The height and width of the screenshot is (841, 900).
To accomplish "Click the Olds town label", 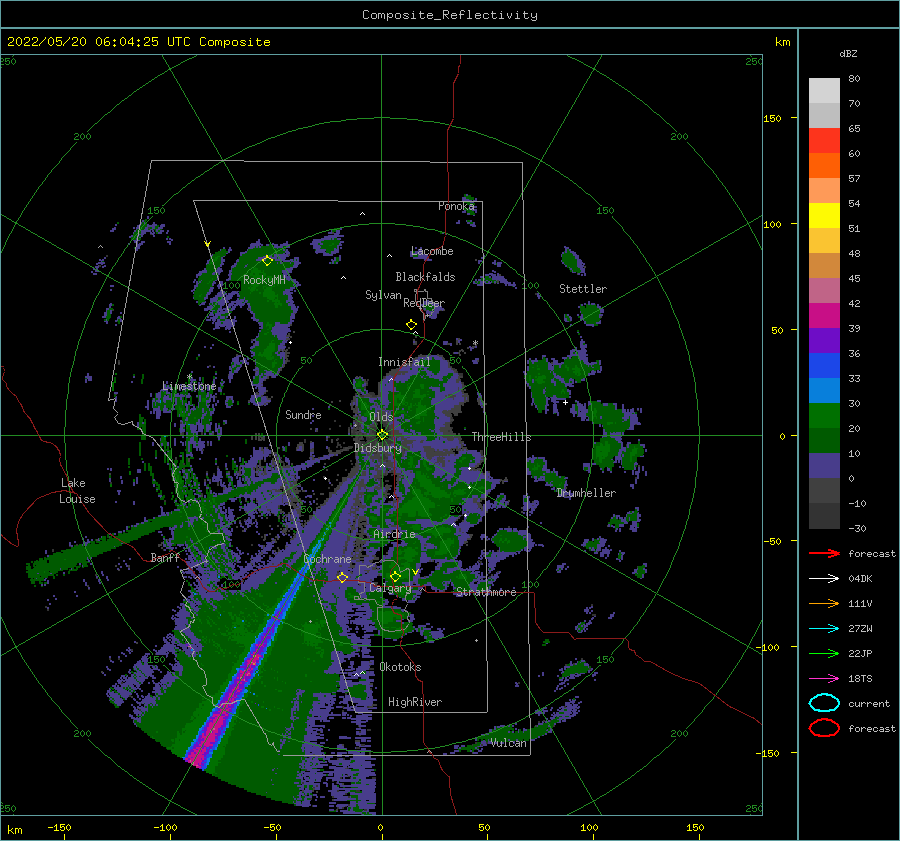I will 381,417.
